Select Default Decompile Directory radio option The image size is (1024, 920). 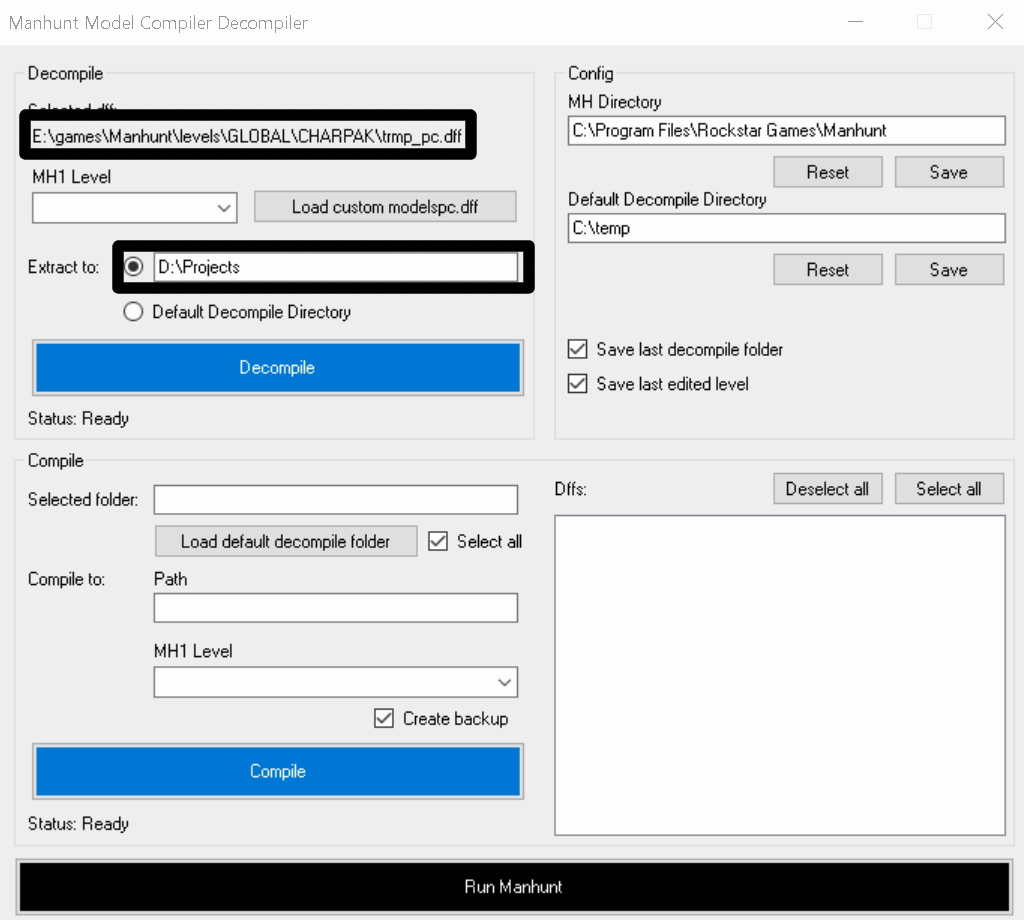133,311
